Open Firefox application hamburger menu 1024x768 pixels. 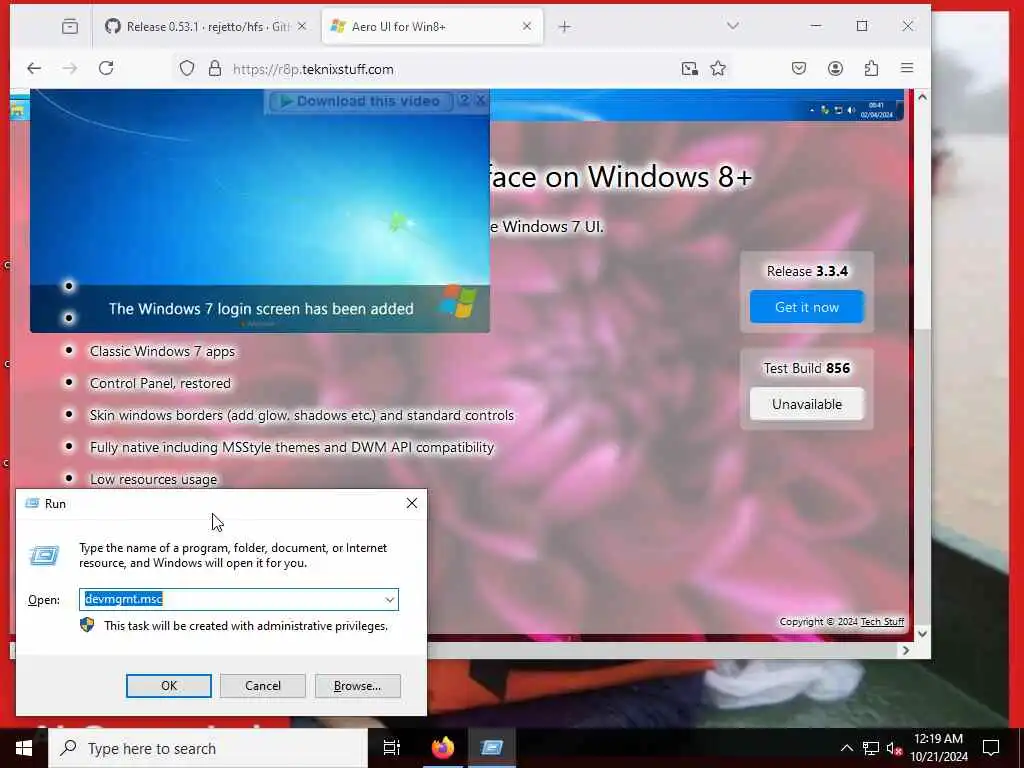tap(907, 69)
